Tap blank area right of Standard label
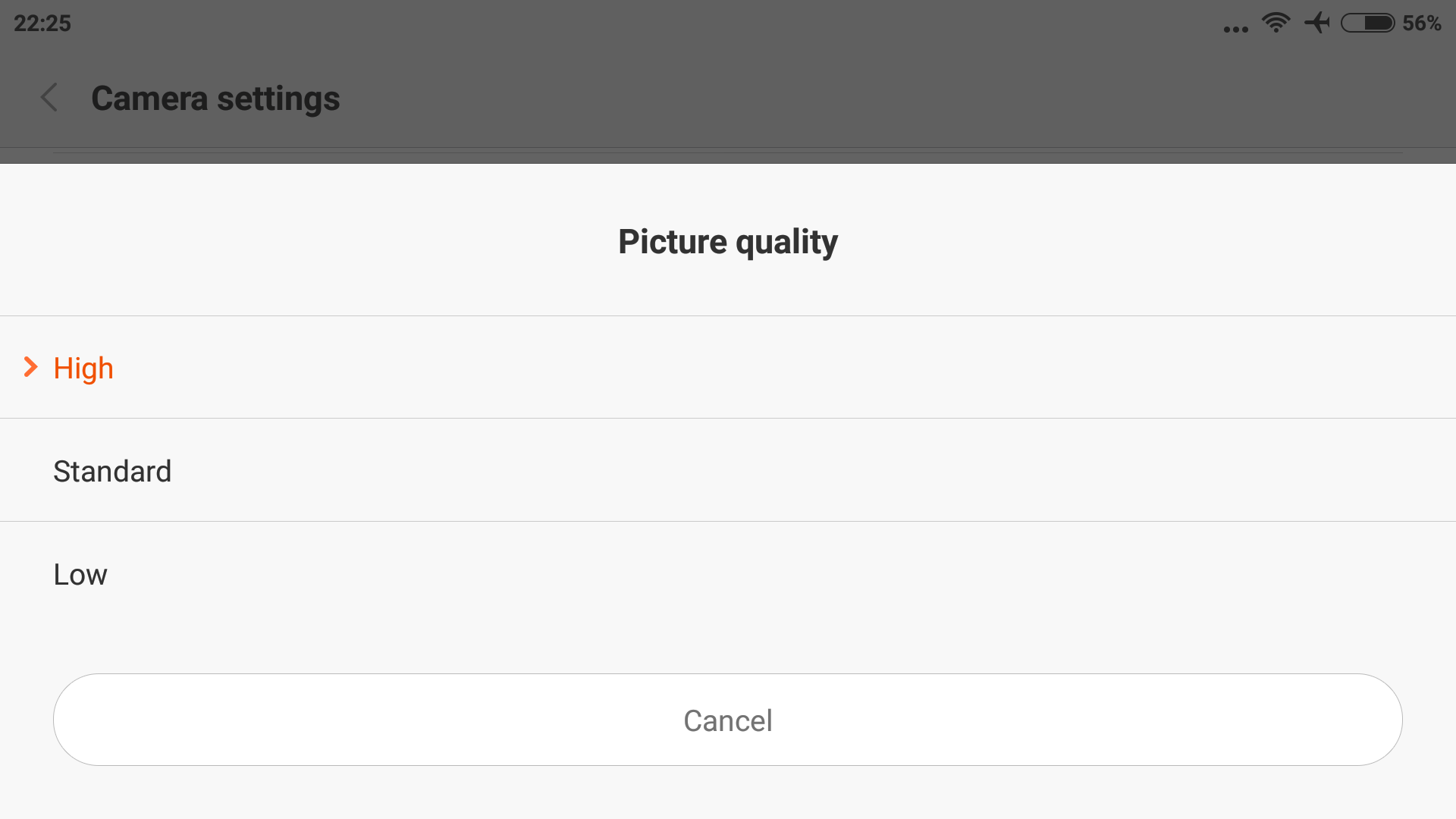The height and width of the screenshot is (819, 1456). tap(811, 470)
